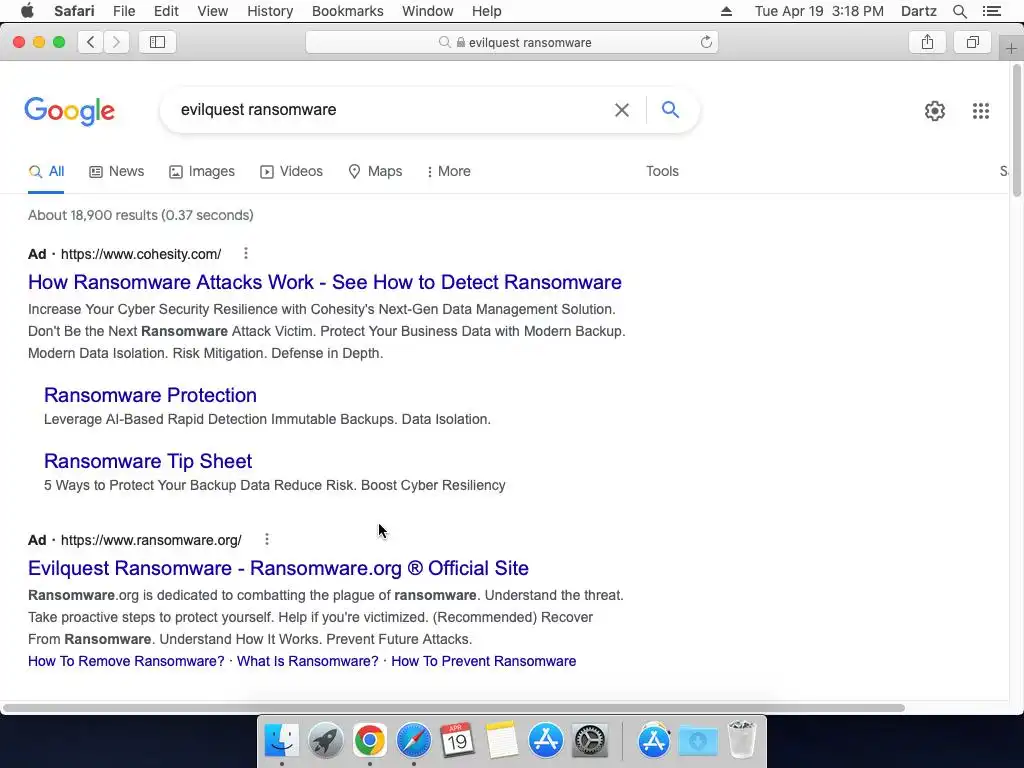Click the date and time in menu bar
Image resolution: width=1024 pixels, height=768 pixels.
click(x=819, y=11)
